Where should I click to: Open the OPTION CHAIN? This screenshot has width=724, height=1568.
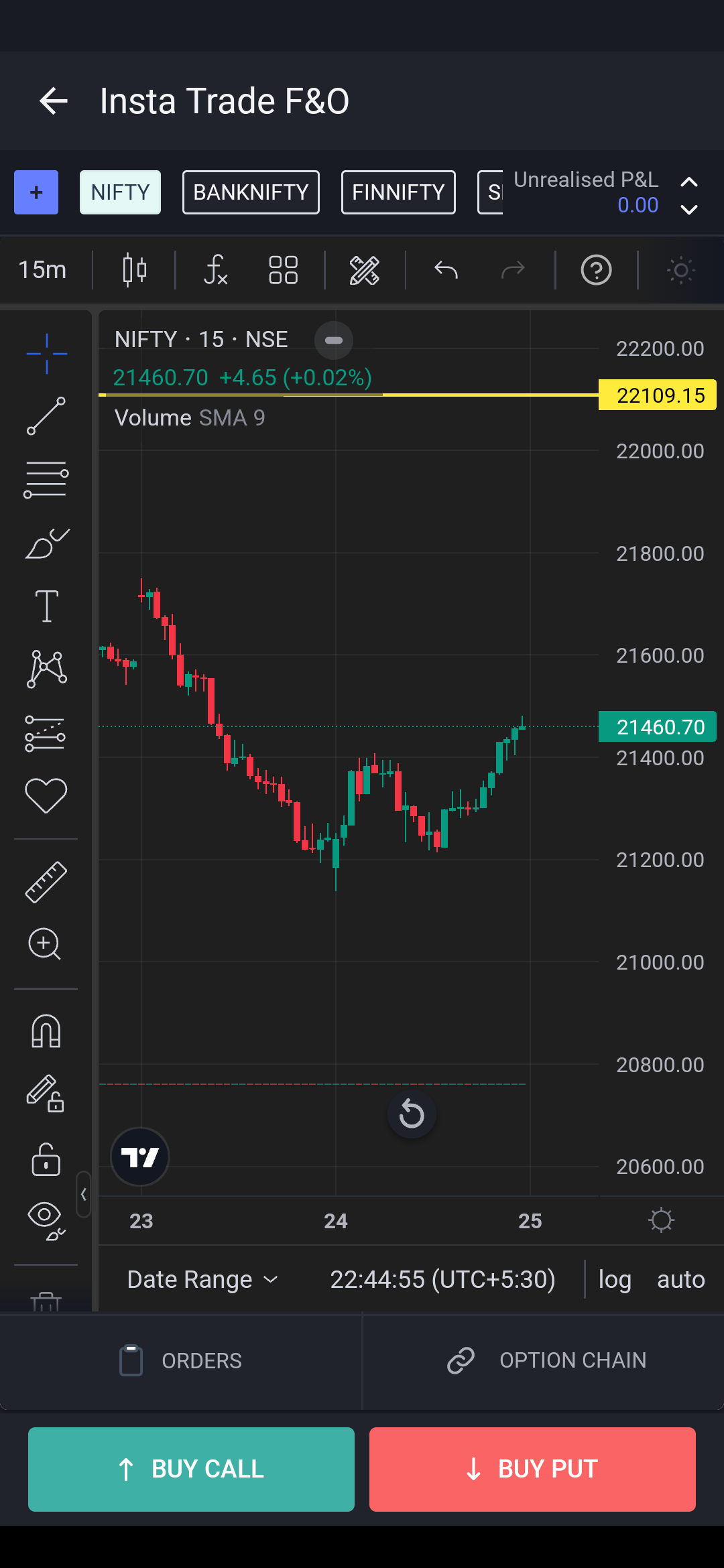543,1361
